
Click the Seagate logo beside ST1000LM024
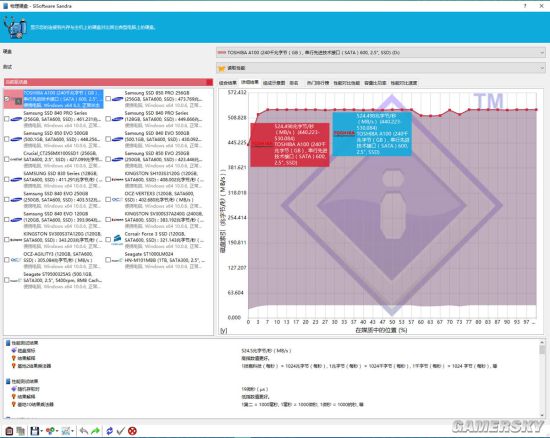tap(118, 260)
